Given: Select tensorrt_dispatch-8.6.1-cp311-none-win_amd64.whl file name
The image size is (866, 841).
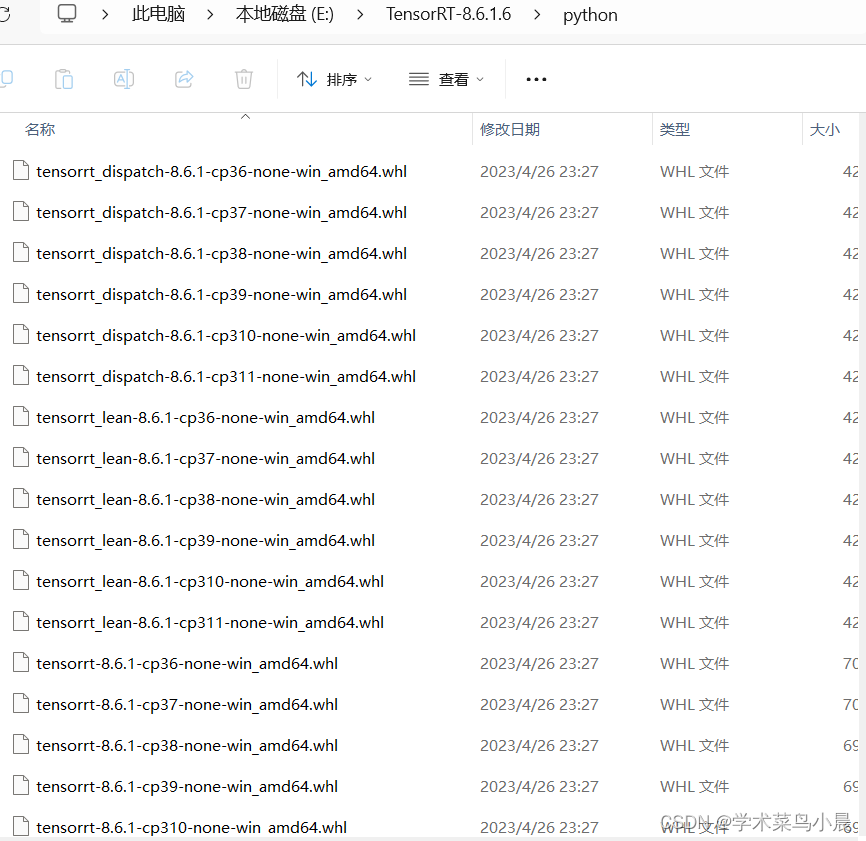Looking at the screenshot, I should tap(226, 377).
